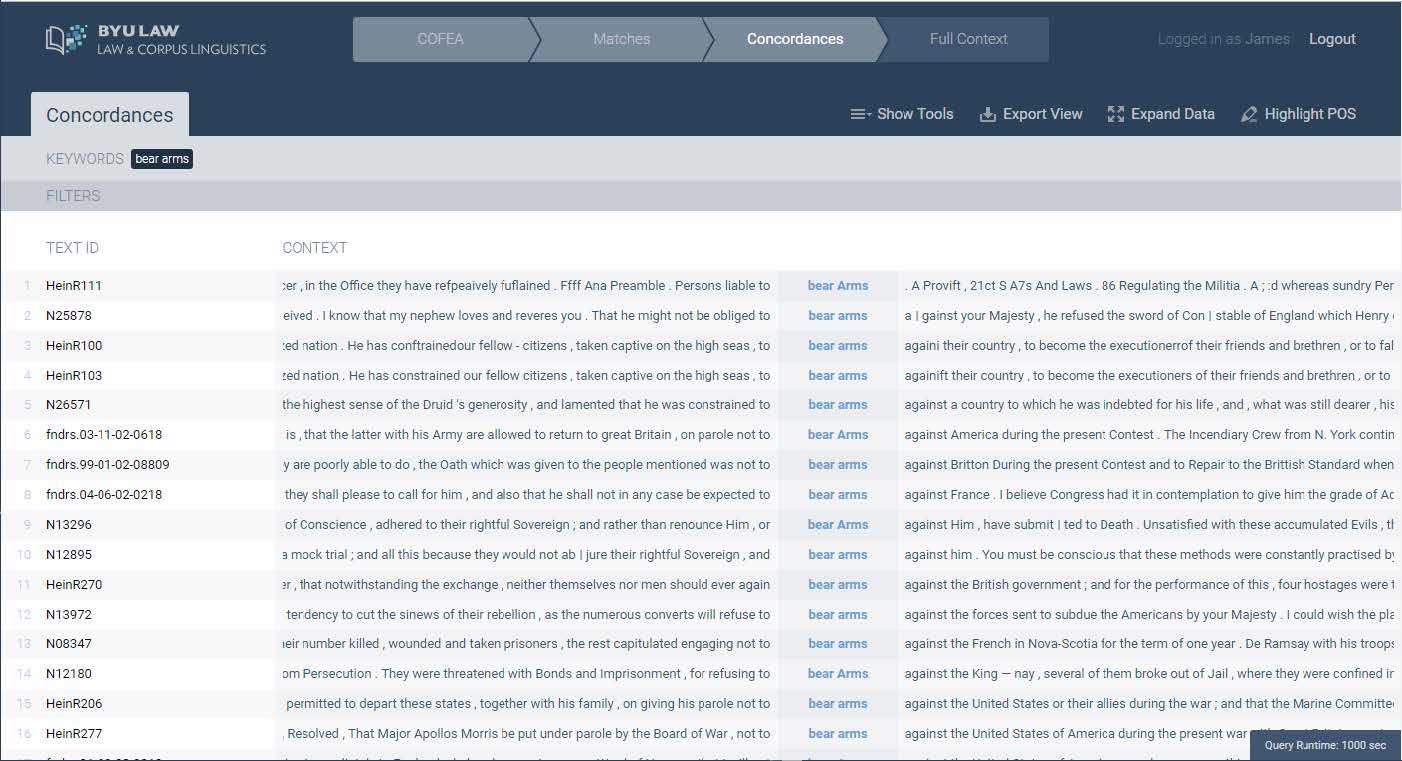Viewport: 1402px width, 761px height.
Task: Sort by the TEXT ID column header
Action: click(x=72, y=248)
